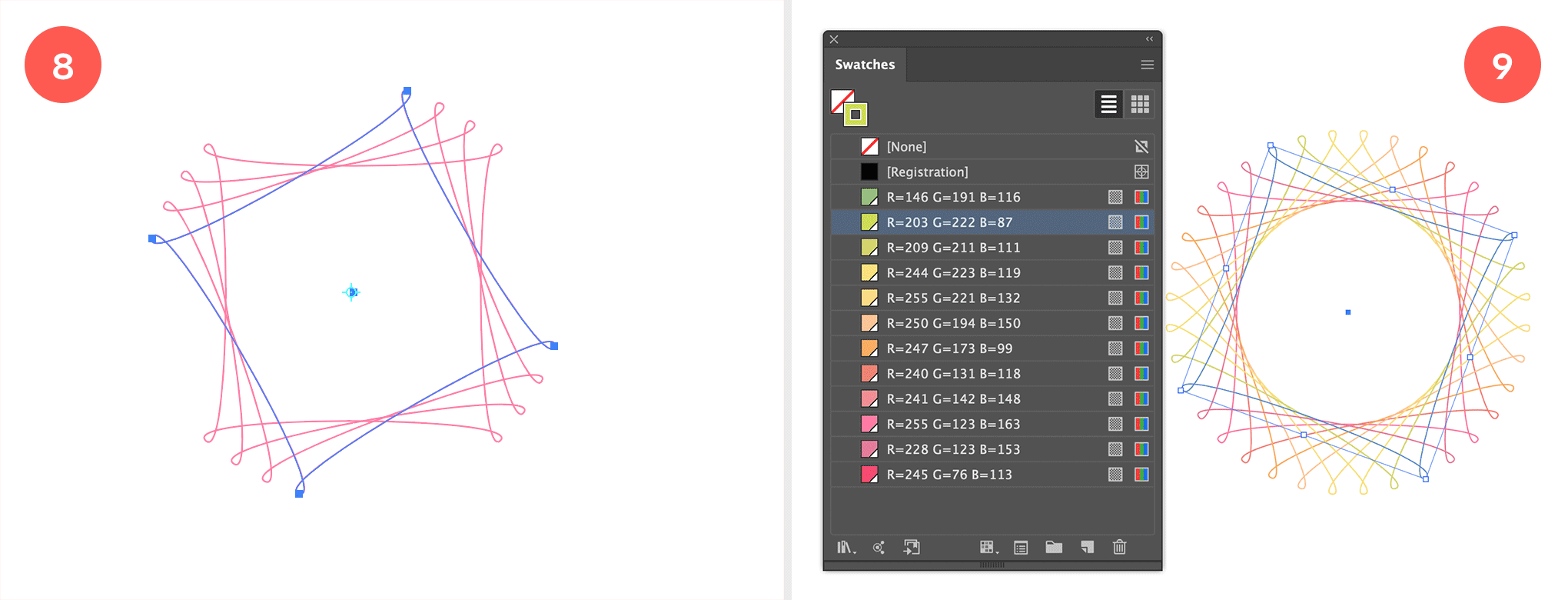
Task: Select the Swatches tab
Action: tap(865, 65)
